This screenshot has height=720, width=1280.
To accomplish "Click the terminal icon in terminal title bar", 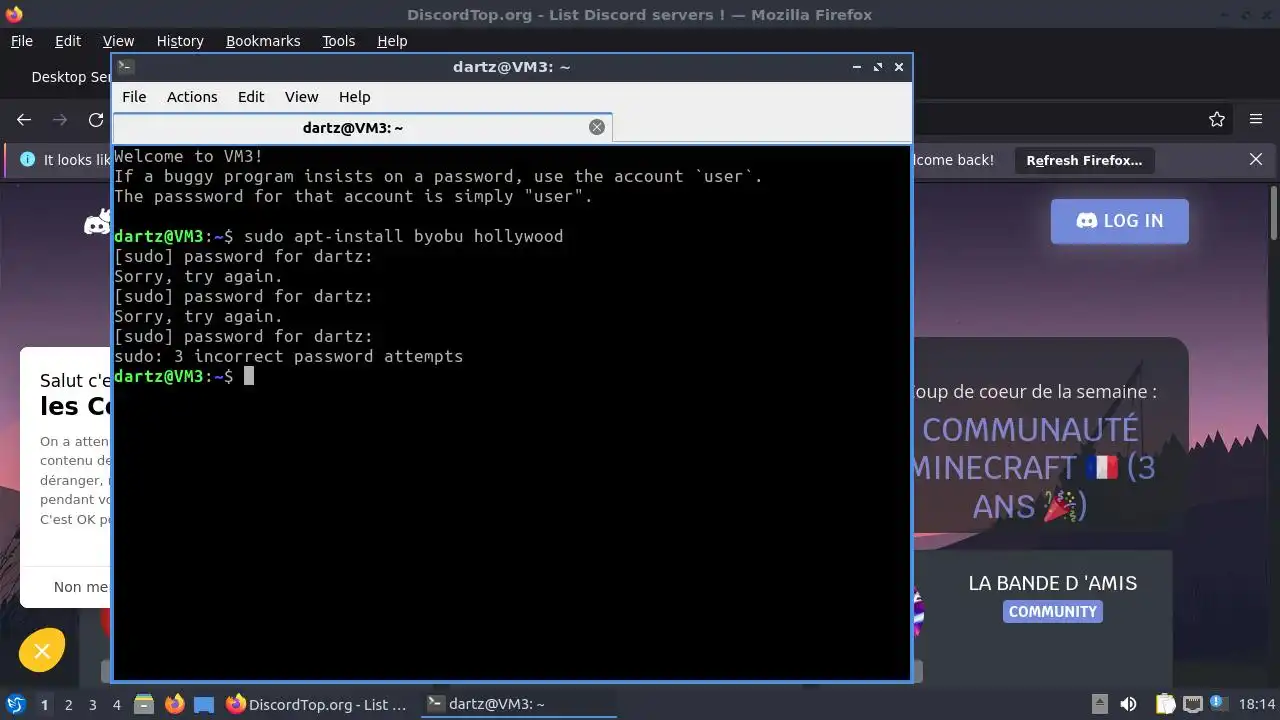I will (x=125, y=67).
